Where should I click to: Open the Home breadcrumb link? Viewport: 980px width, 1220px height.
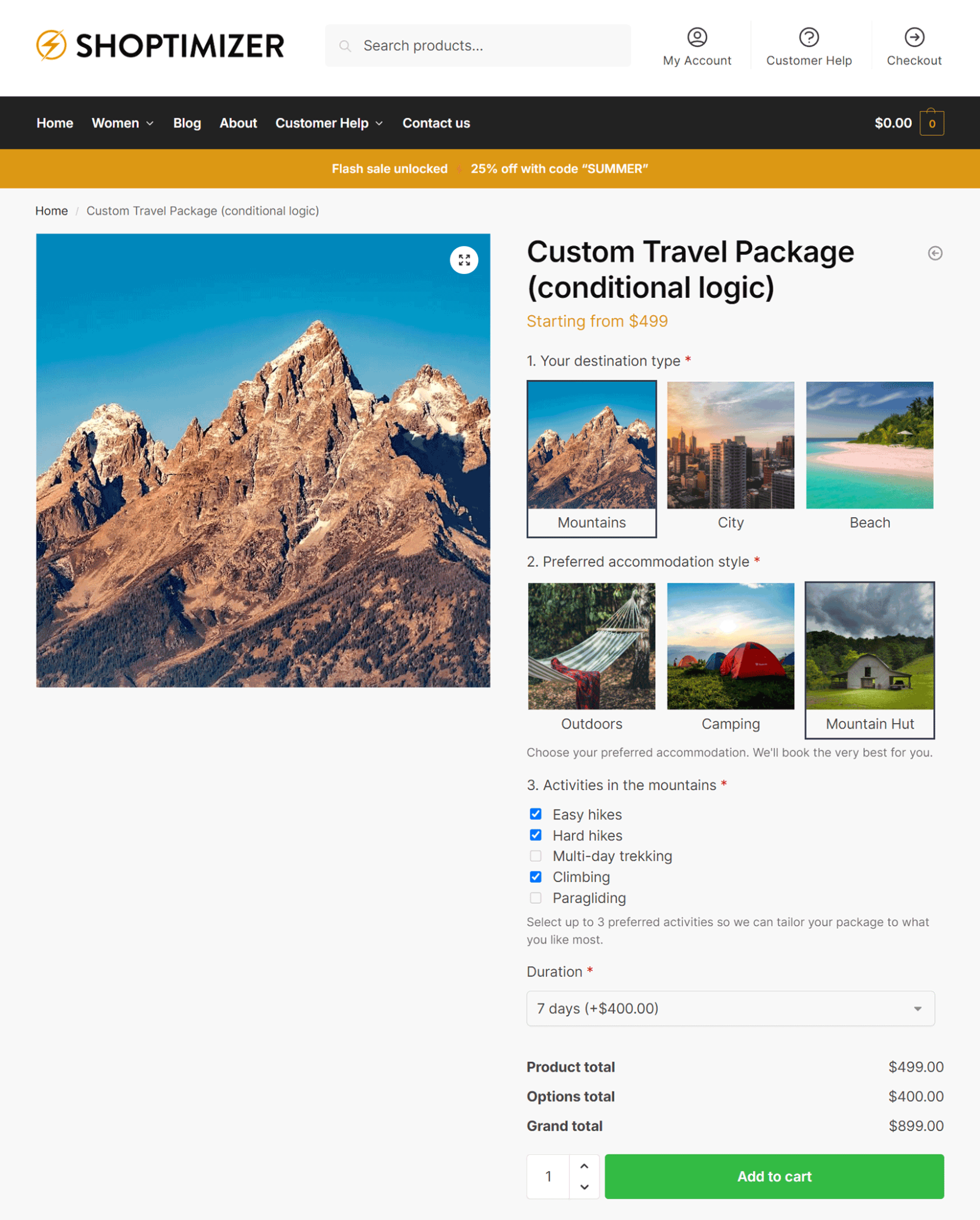coord(51,210)
